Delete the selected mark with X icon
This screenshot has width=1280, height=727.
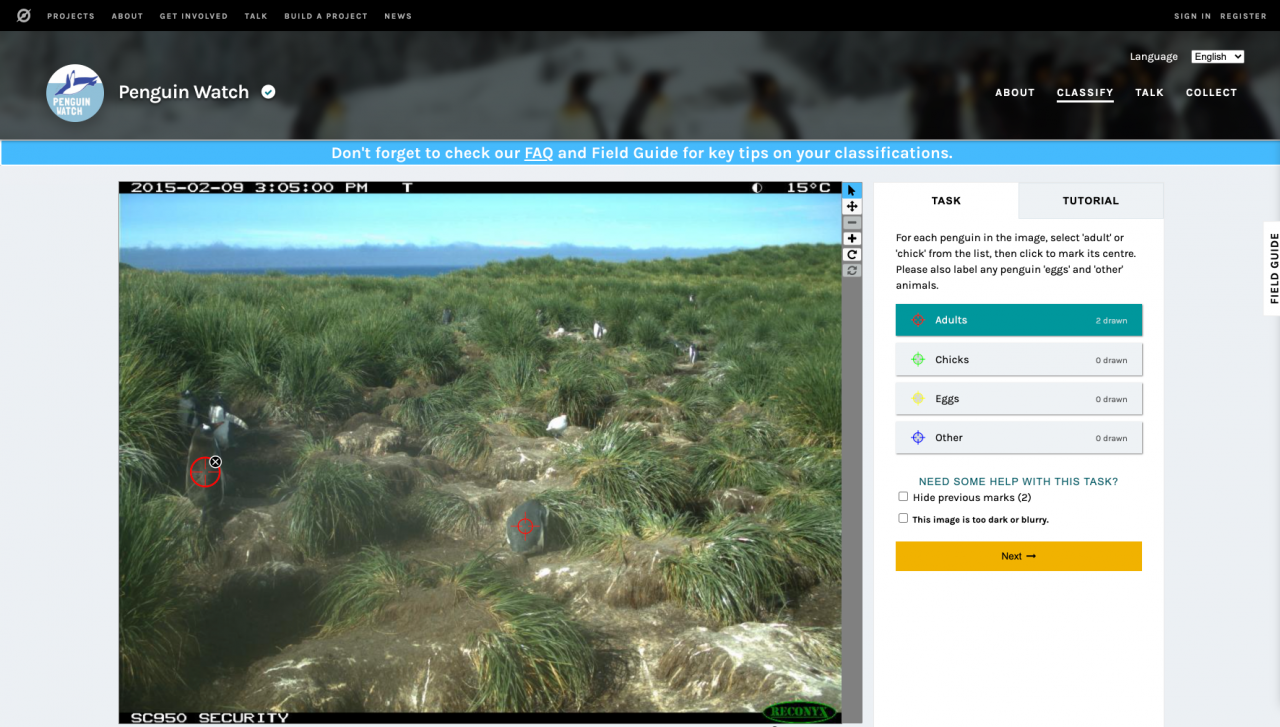click(215, 462)
